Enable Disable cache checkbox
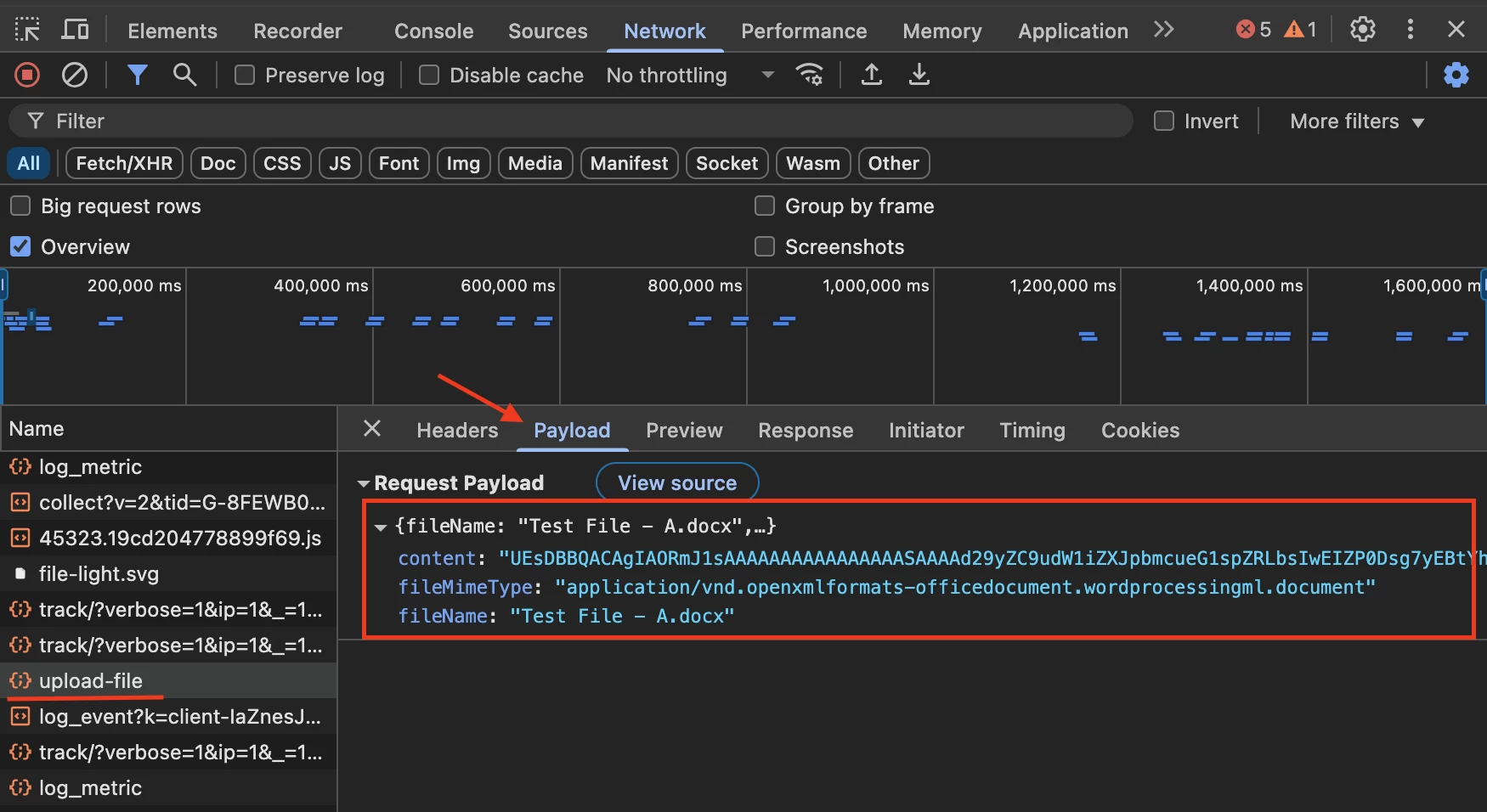This screenshot has height=812, width=1487. pos(429,76)
